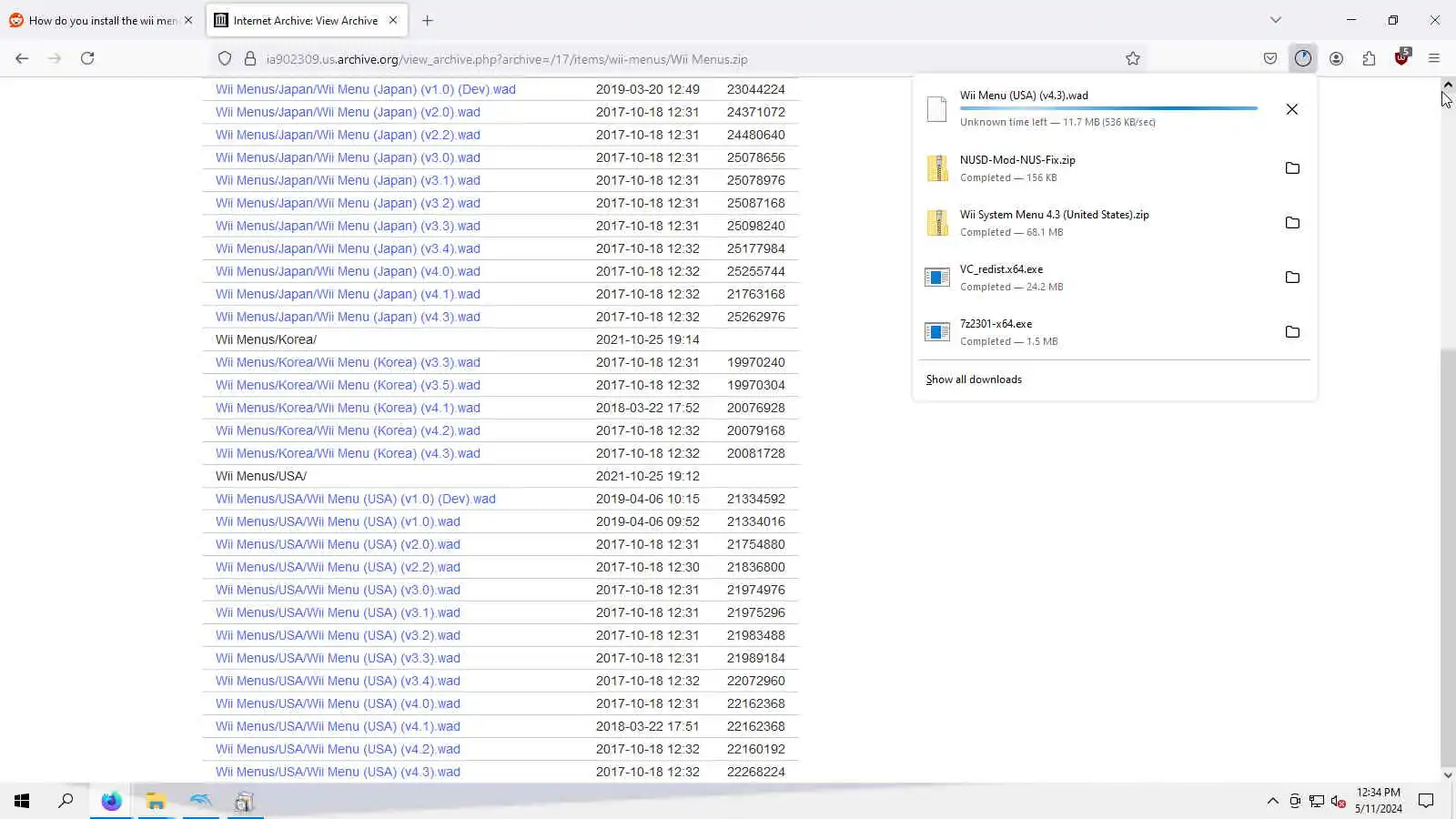Open the tracking protection shield icon
1456x819 pixels.
click(x=225, y=58)
